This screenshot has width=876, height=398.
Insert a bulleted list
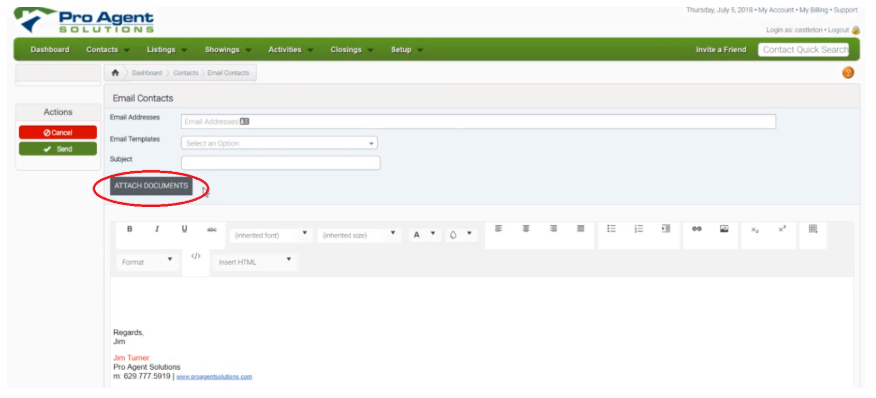point(611,229)
